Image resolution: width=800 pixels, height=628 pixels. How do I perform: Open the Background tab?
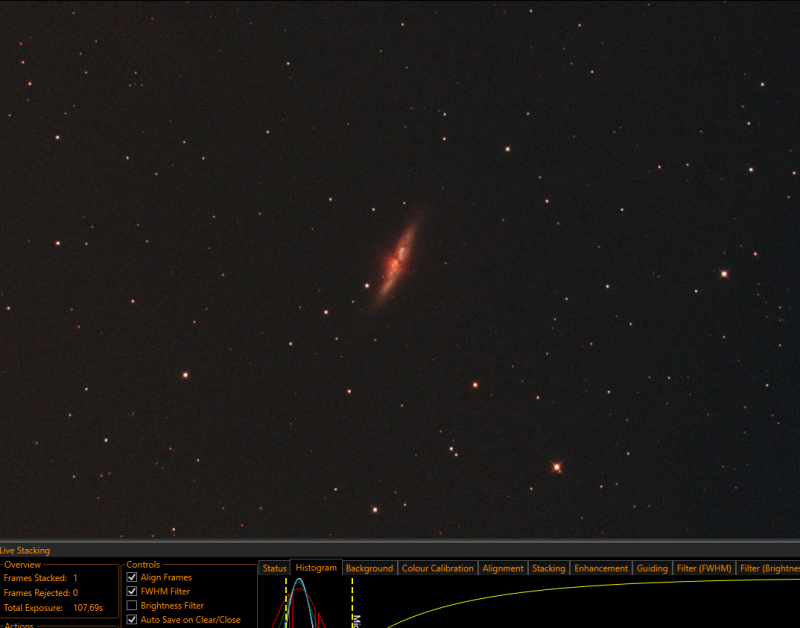tap(369, 568)
